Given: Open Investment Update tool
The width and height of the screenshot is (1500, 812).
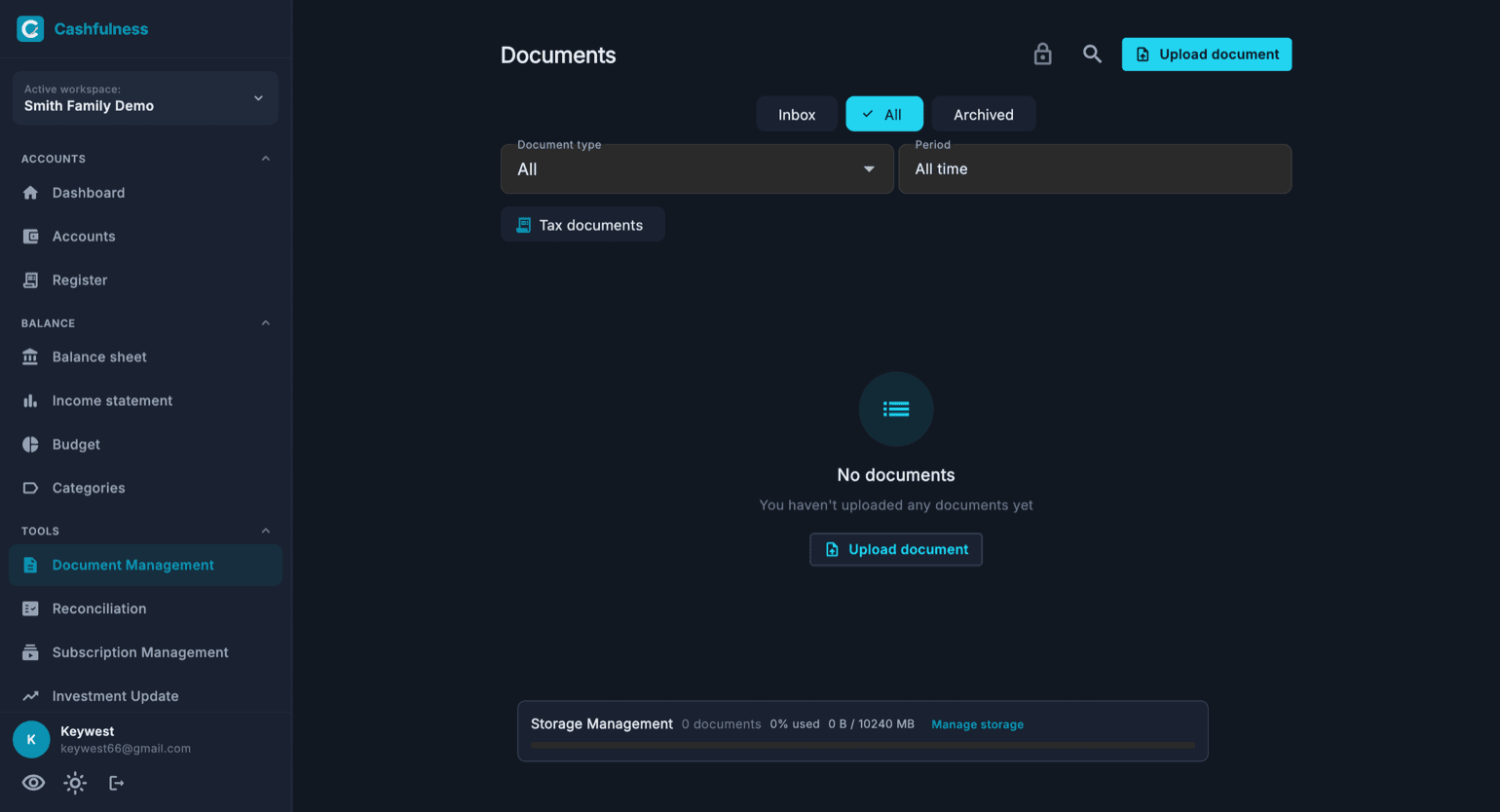Looking at the screenshot, I should [x=145, y=696].
